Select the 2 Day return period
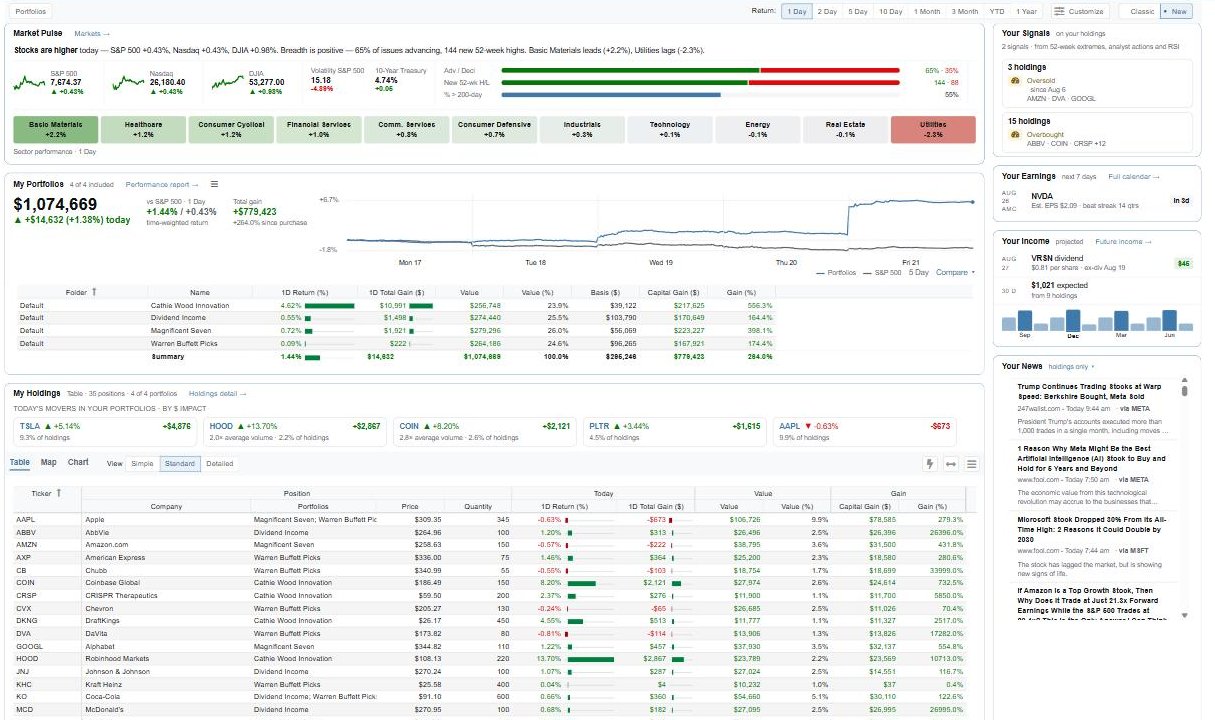 tap(827, 11)
